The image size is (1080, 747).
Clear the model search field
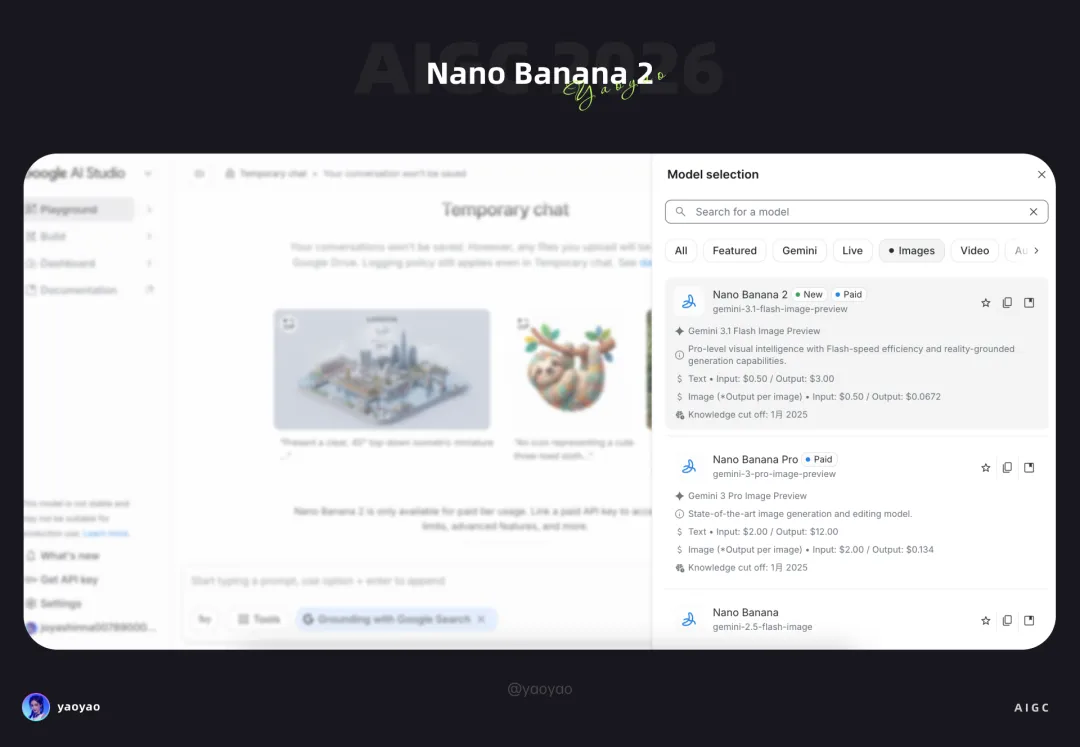pos(1033,212)
